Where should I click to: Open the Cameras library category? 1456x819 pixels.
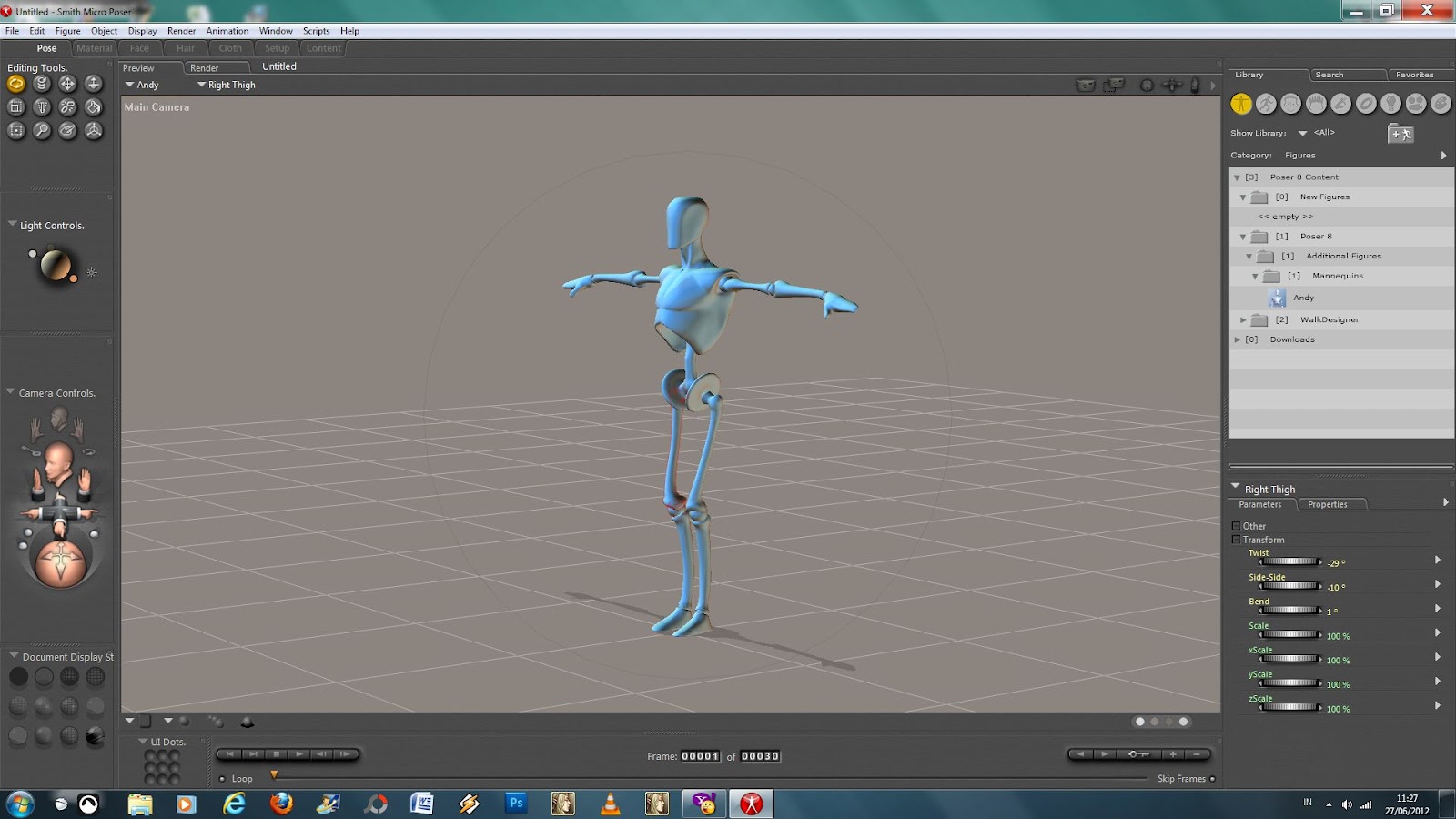click(x=1416, y=104)
